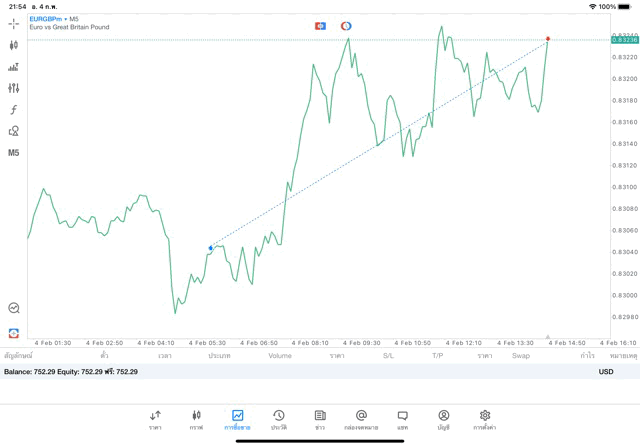Click the zoom chart icon in sidebar
Image resolution: width=640 pixels, height=447 pixels.
coord(13,309)
